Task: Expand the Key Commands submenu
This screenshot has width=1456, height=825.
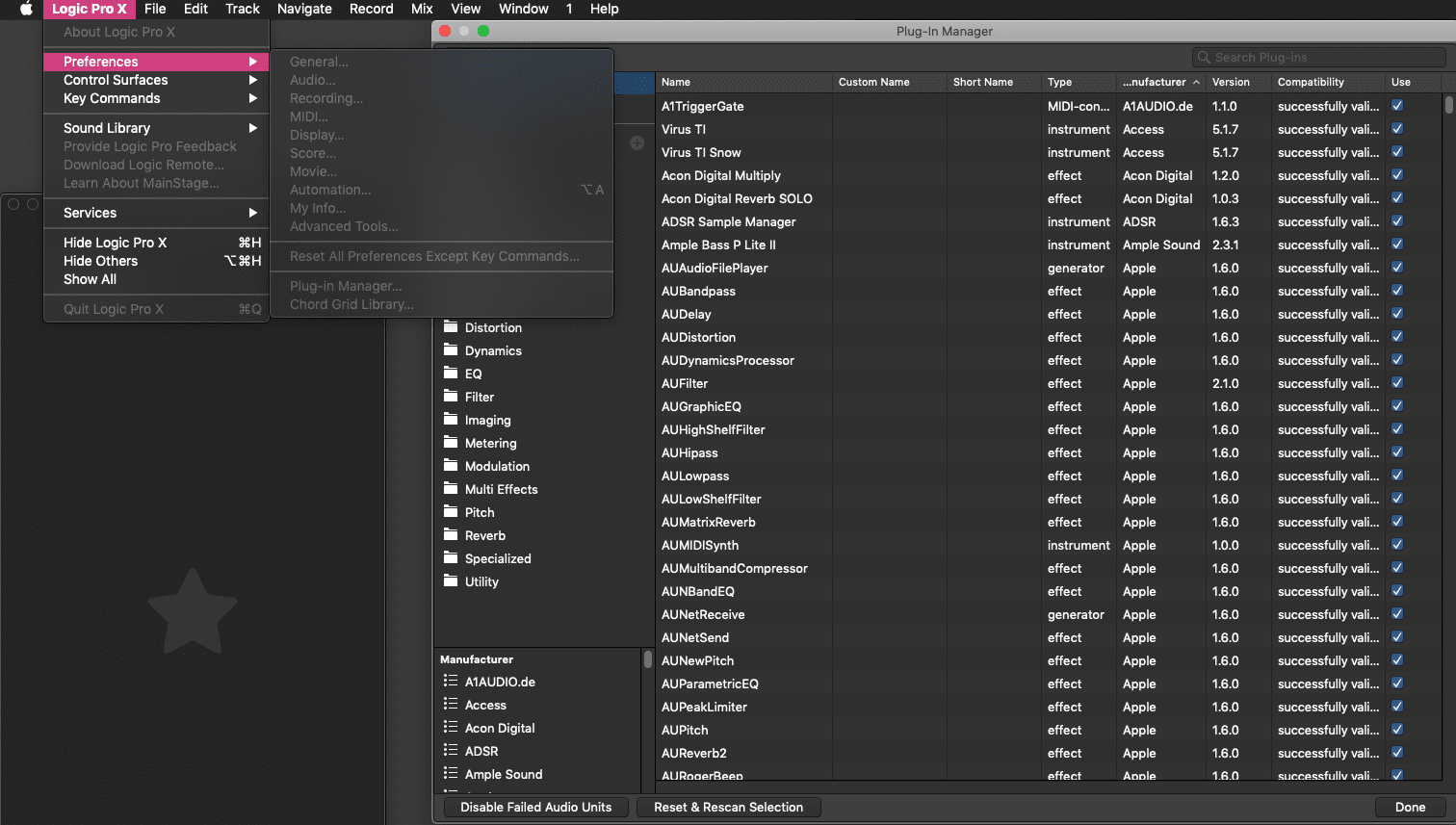Action: pyautogui.click(x=156, y=98)
